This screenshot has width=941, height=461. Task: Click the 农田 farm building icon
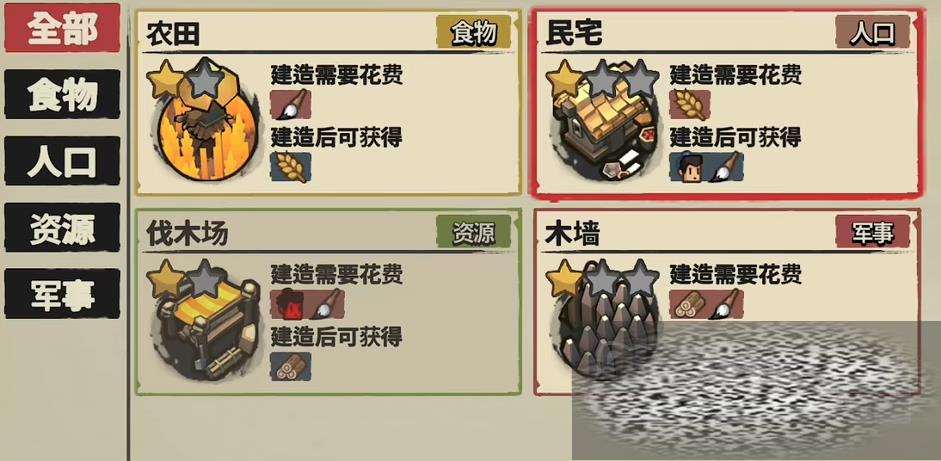tap(203, 123)
